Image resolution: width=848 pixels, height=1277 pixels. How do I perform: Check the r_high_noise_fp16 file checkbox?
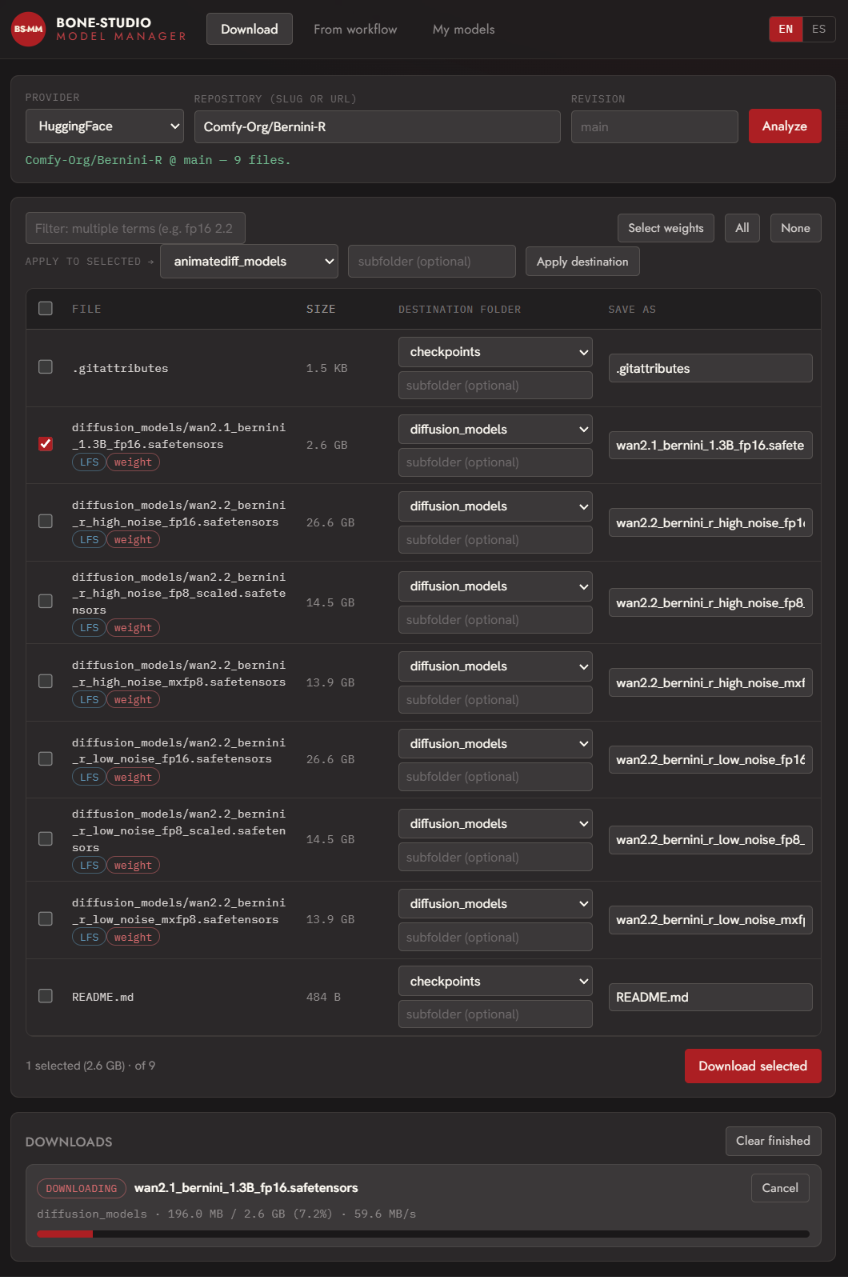tap(45, 521)
